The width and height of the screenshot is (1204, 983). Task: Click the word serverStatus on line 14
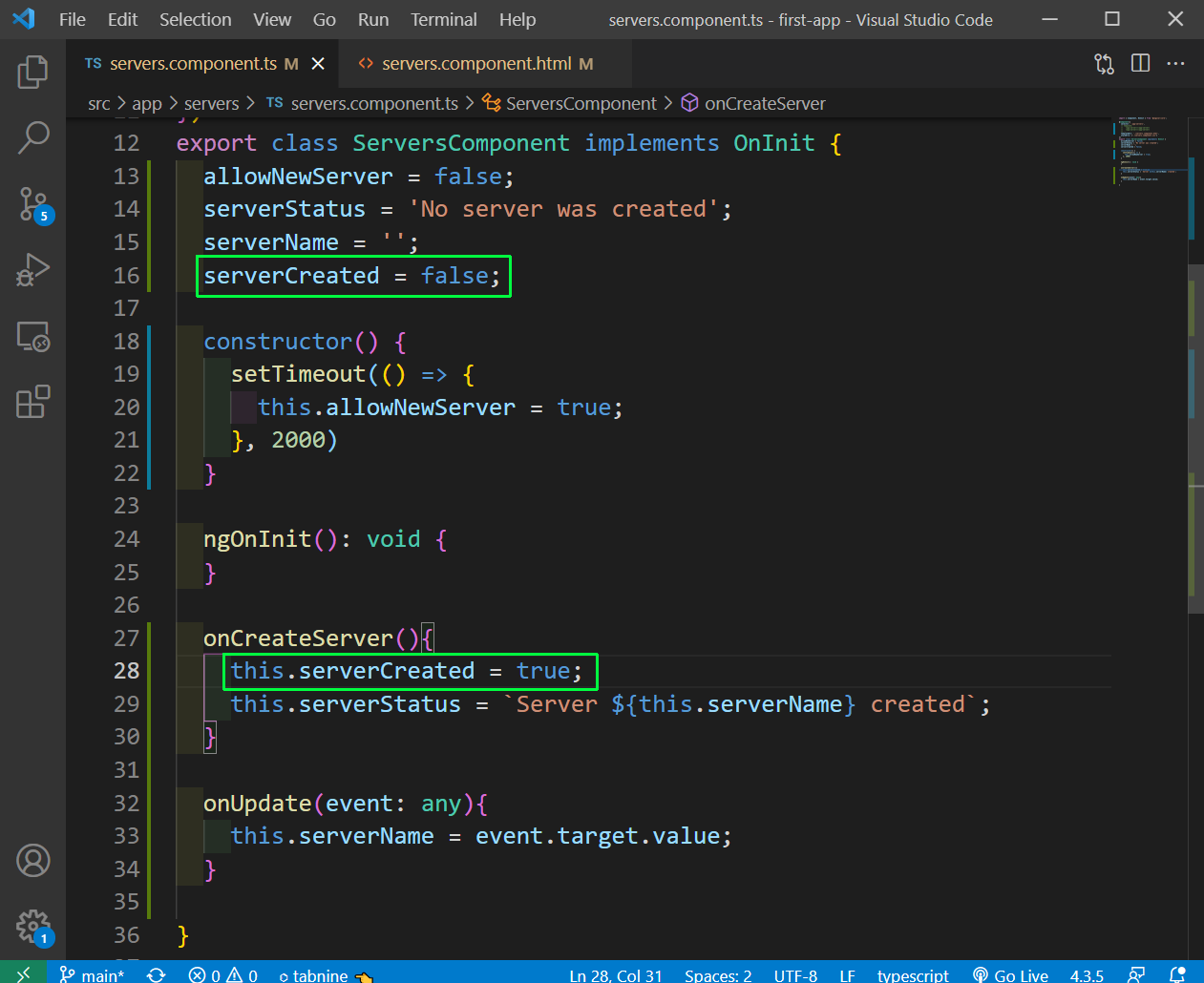pos(285,209)
